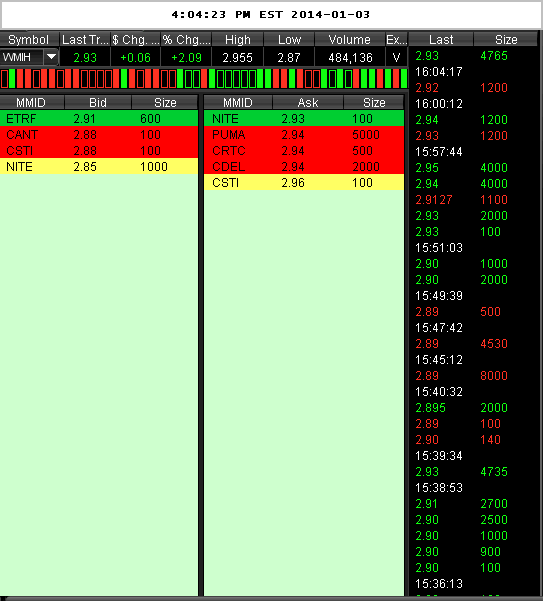Click the 15:36:13 timestamp
Viewport: 543px width, 601px height.
(x=439, y=584)
